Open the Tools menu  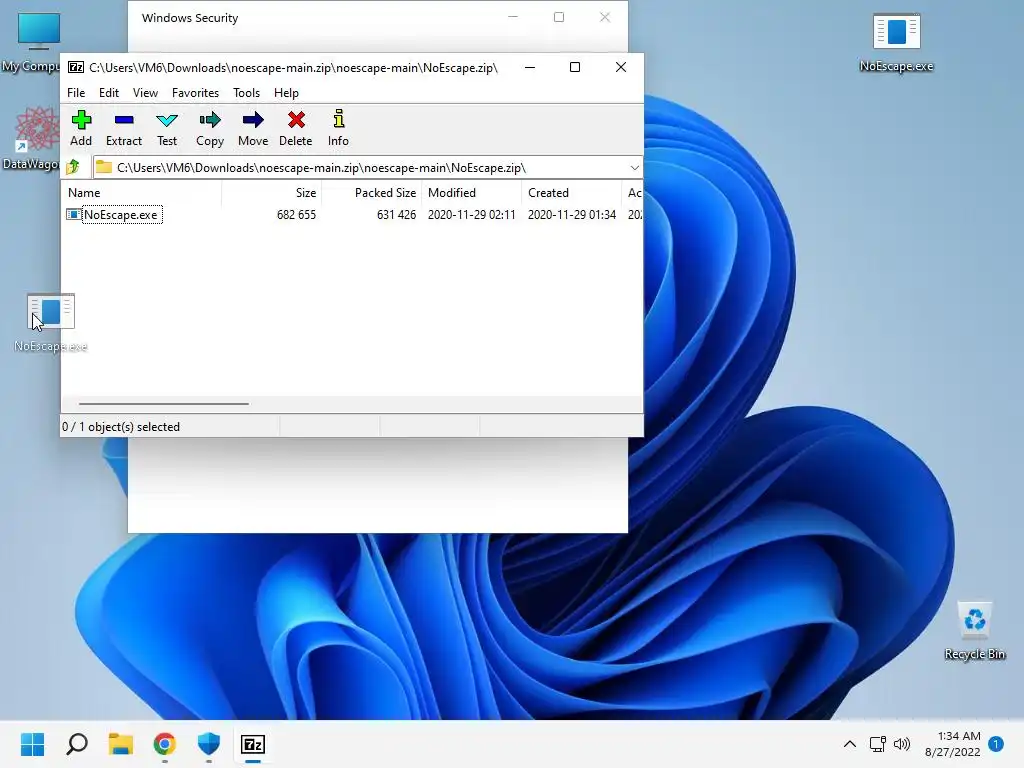pos(246,93)
